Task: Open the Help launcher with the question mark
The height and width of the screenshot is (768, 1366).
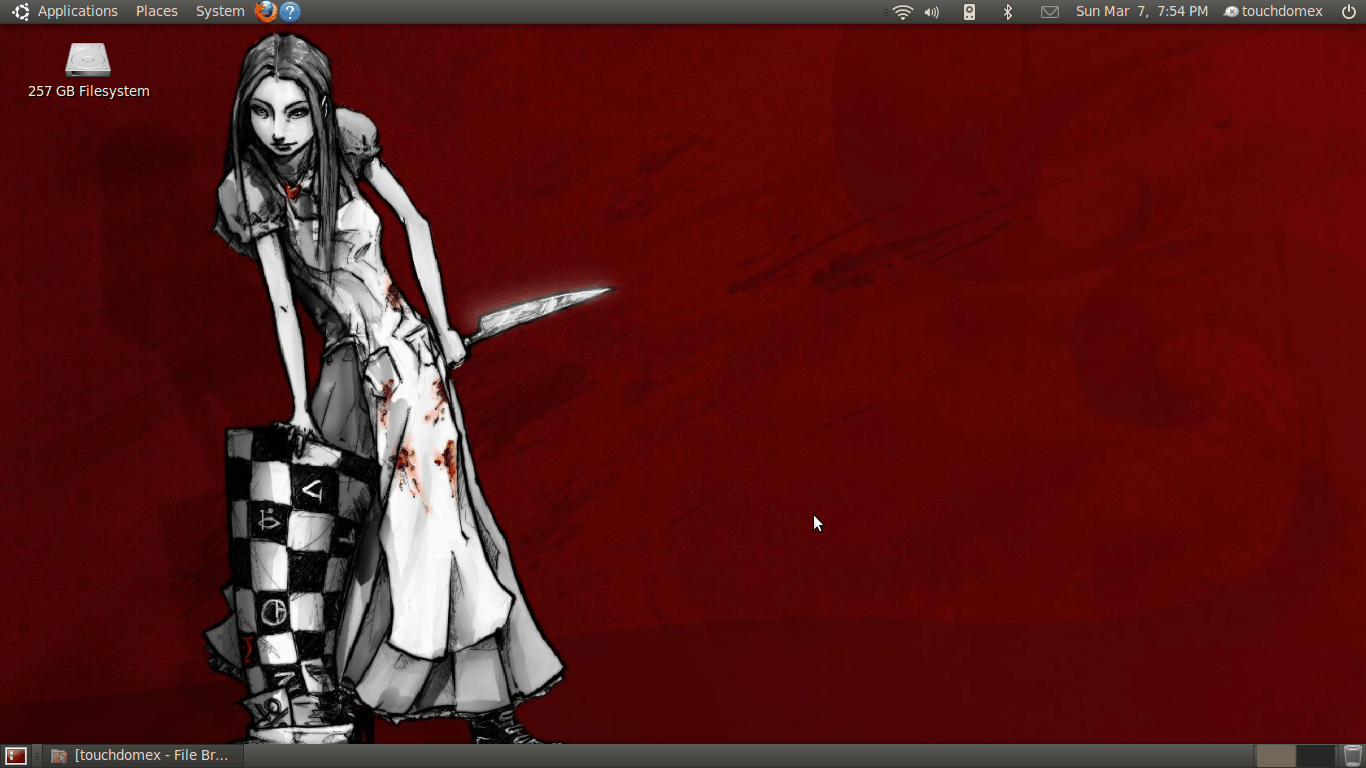Action: click(290, 12)
